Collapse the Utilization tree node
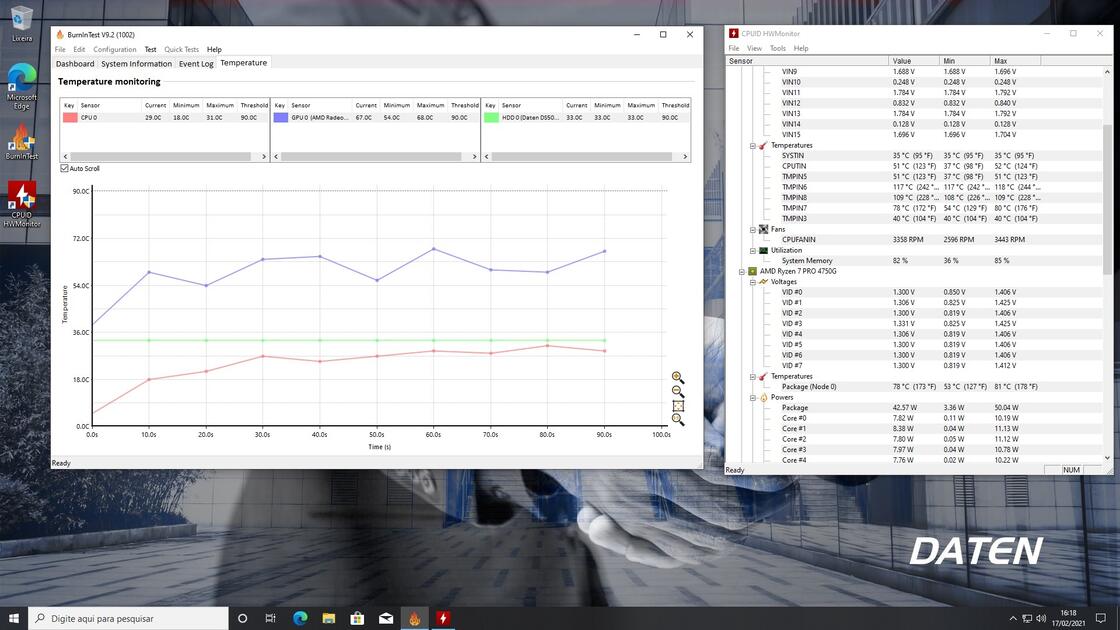Image resolution: width=1120 pixels, height=630 pixels. pyautogui.click(x=752, y=251)
